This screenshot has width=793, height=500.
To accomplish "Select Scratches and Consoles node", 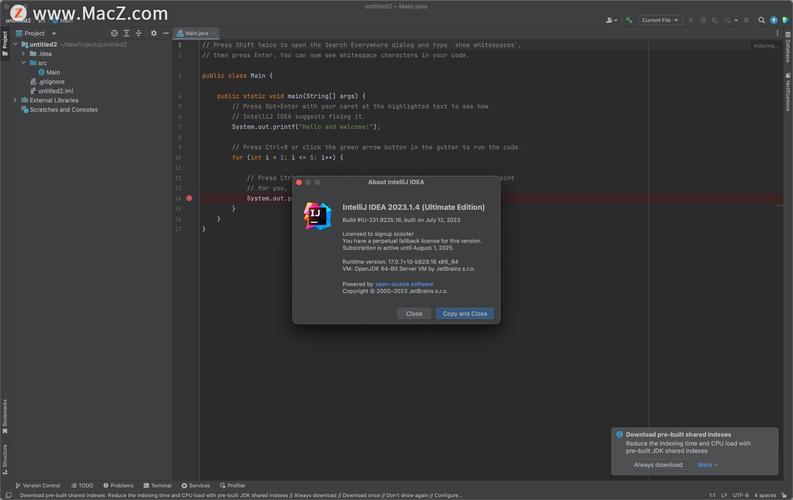I will [59, 109].
